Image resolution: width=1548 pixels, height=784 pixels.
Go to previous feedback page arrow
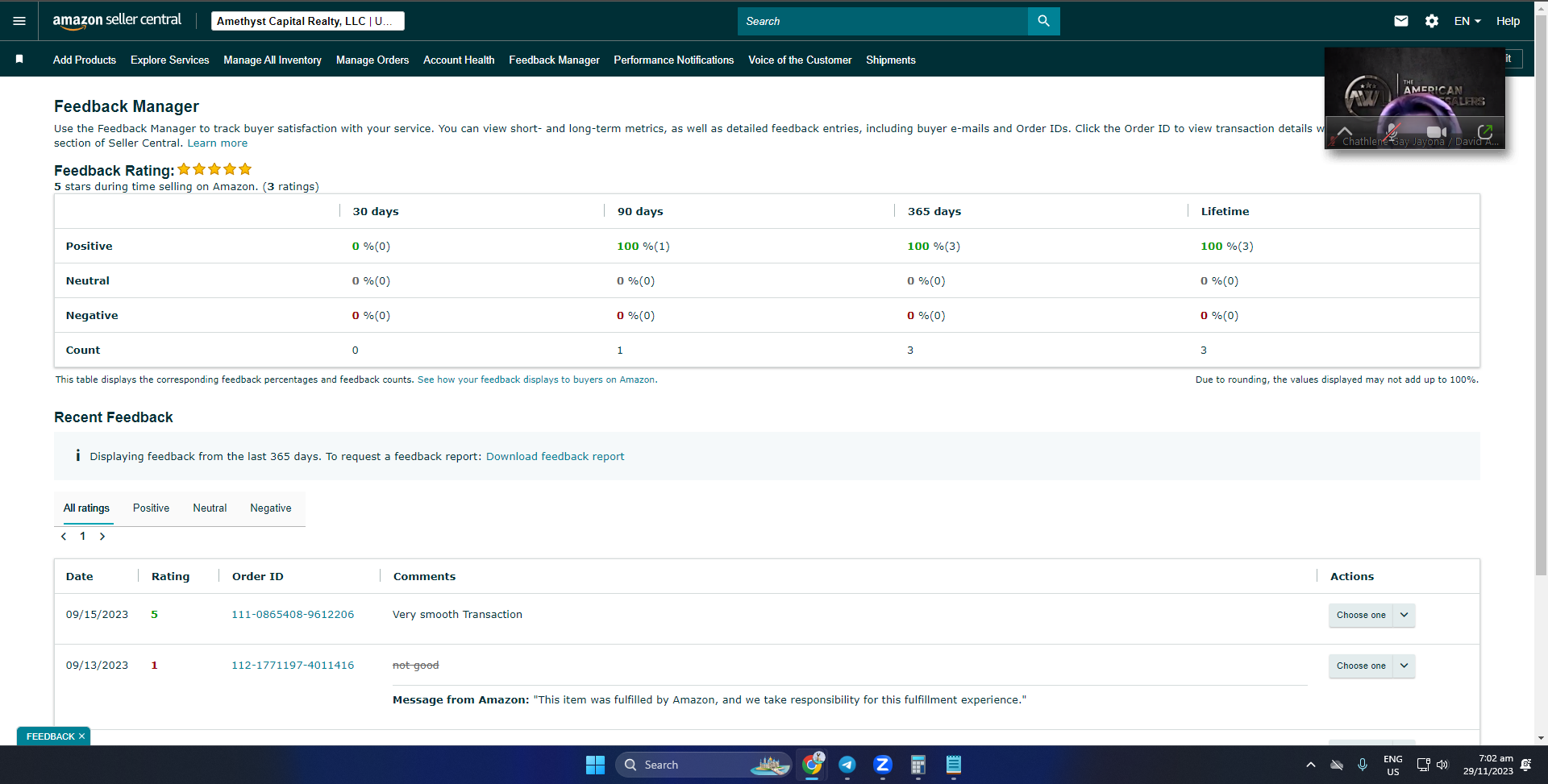pyautogui.click(x=64, y=537)
